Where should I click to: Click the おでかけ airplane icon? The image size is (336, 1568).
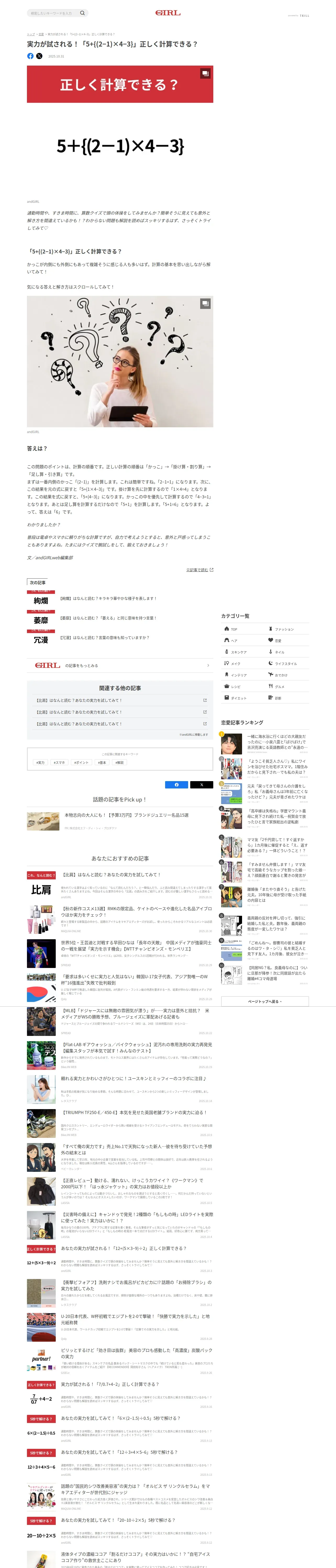click(271, 675)
